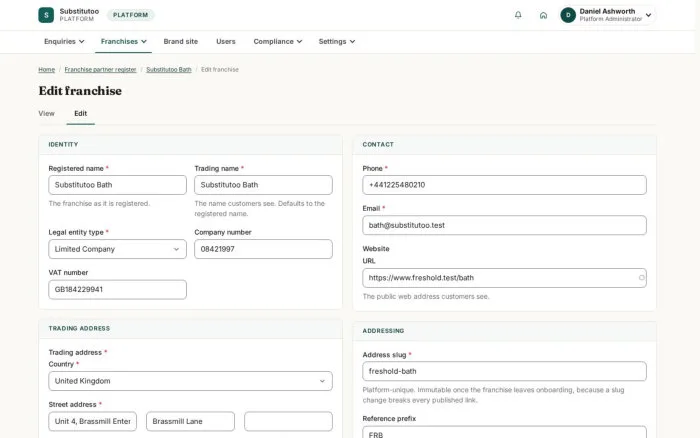Click Daniel Ashworth's avatar circle
The width and height of the screenshot is (700, 438).
pyautogui.click(x=568, y=15)
